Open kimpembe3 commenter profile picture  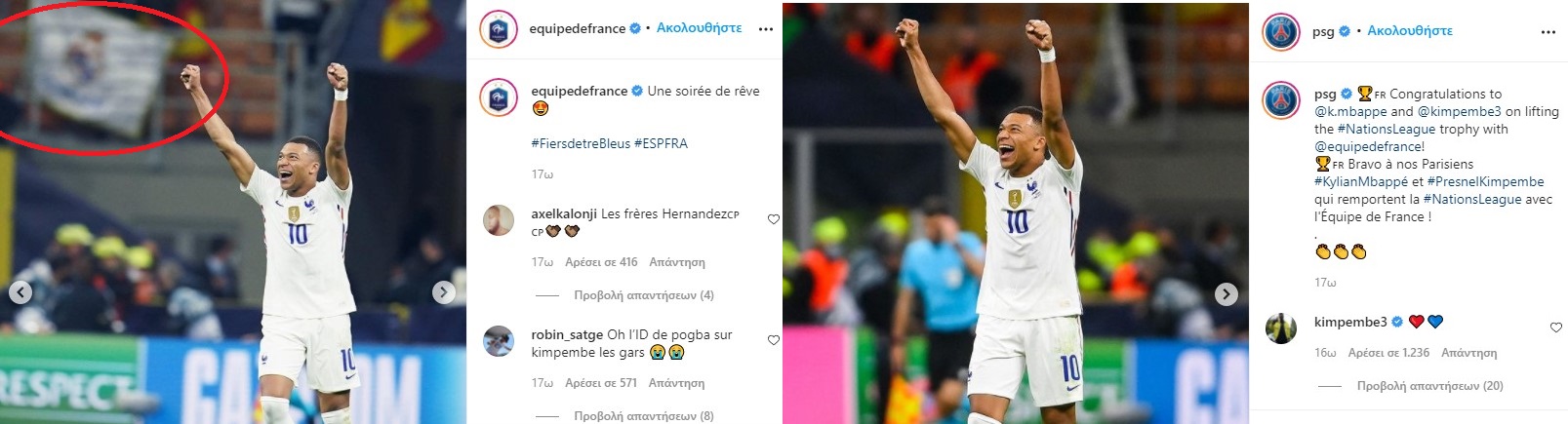coord(1281,328)
